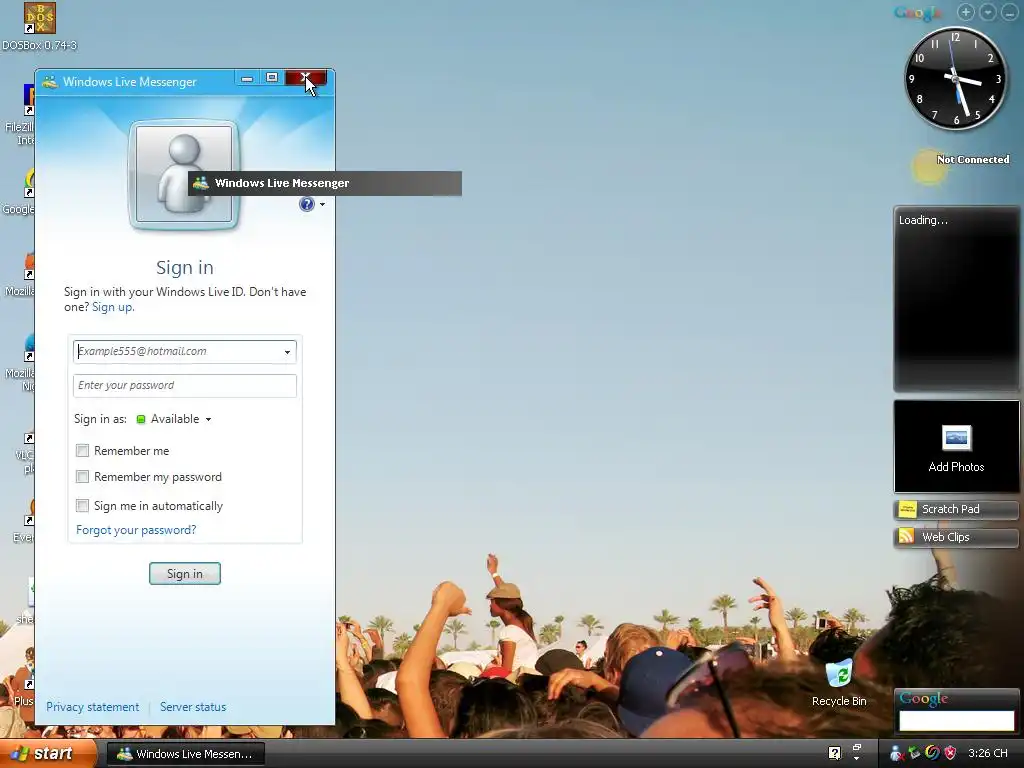Check the Remember me checkbox

(82, 451)
